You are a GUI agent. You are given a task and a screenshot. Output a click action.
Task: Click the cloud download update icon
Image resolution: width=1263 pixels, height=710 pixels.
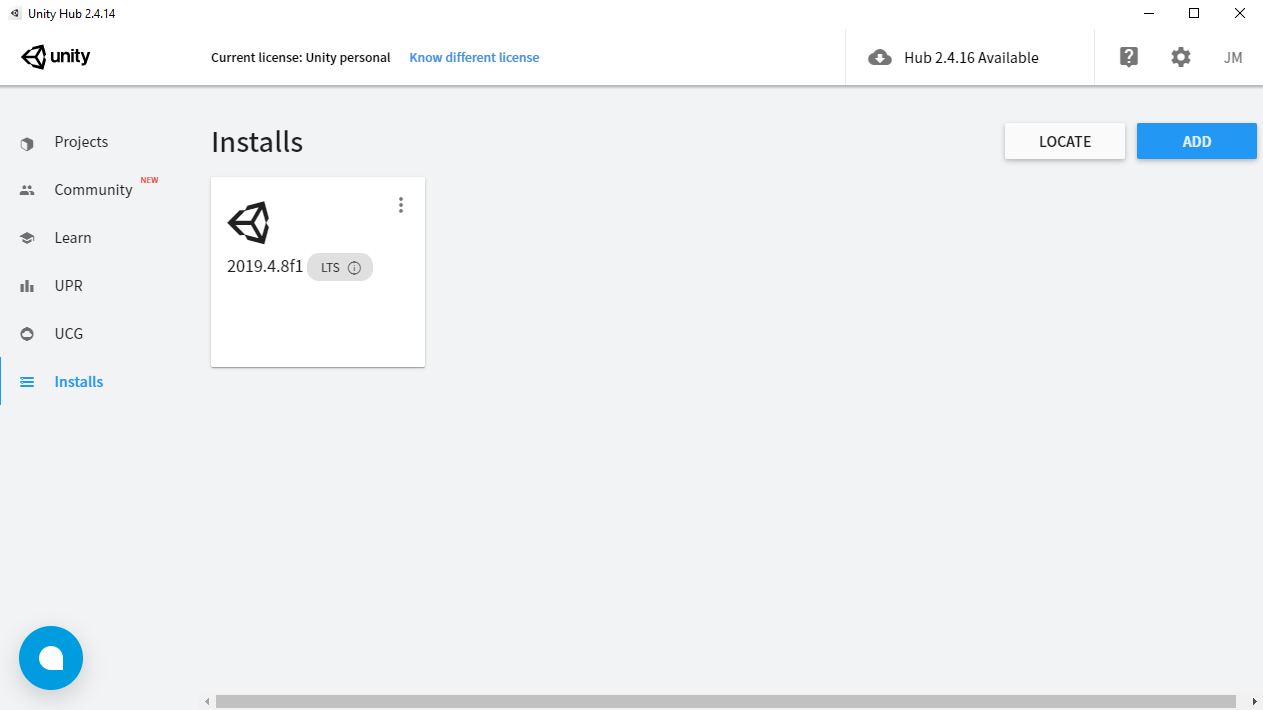click(880, 58)
